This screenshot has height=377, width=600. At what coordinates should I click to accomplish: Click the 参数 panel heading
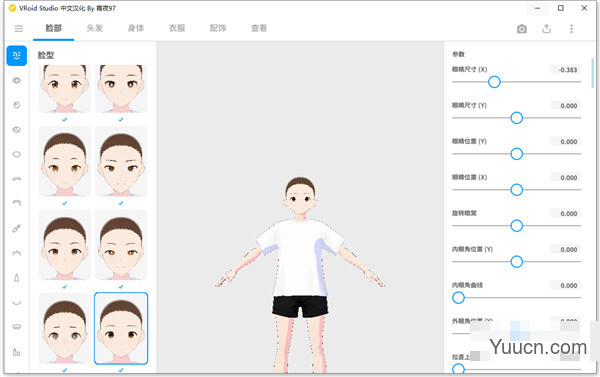click(x=458, y=54)
